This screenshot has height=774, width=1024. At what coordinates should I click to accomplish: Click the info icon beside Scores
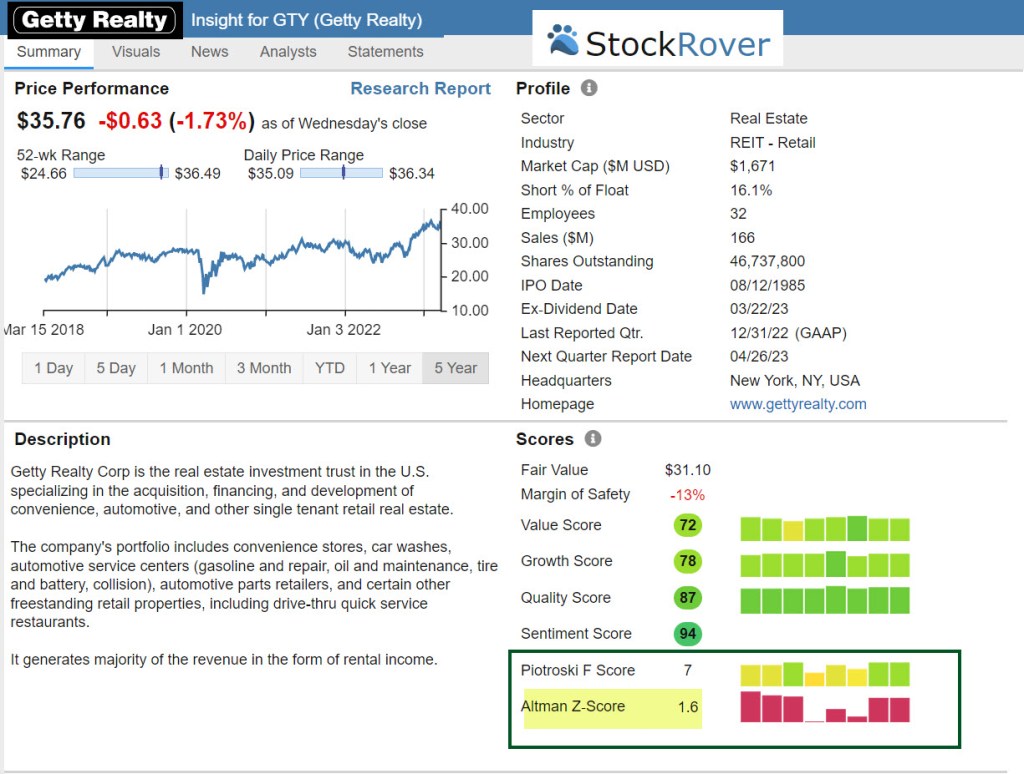coord(593,439)
